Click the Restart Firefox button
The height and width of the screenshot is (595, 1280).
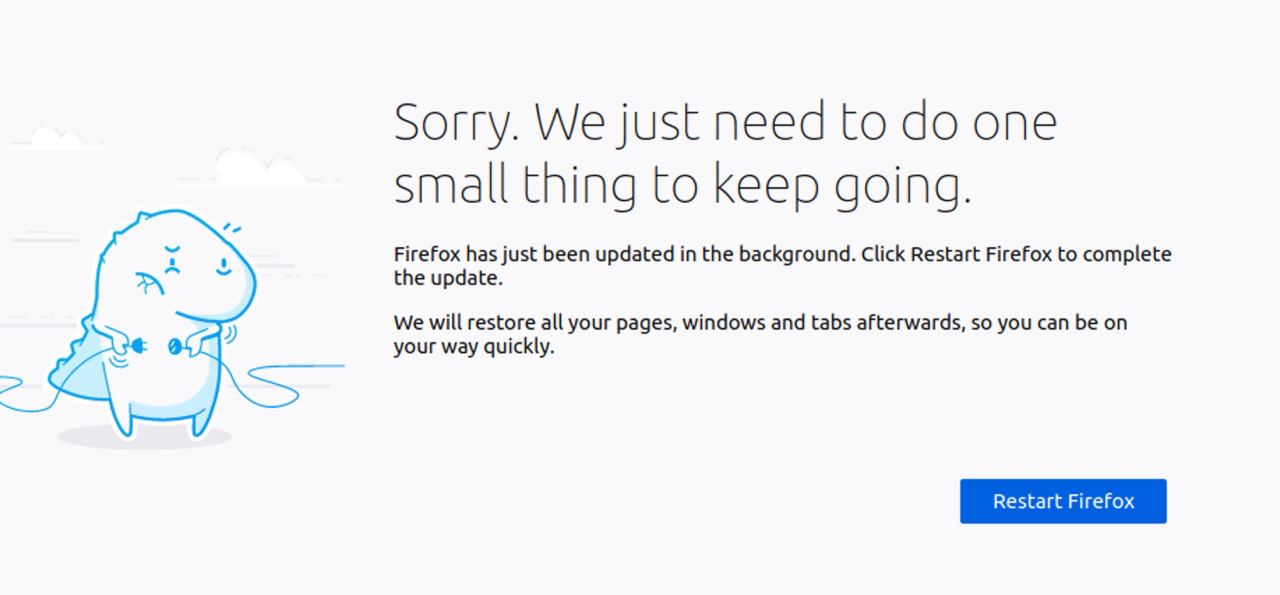pyautogui.click(x=1063, y=501)
